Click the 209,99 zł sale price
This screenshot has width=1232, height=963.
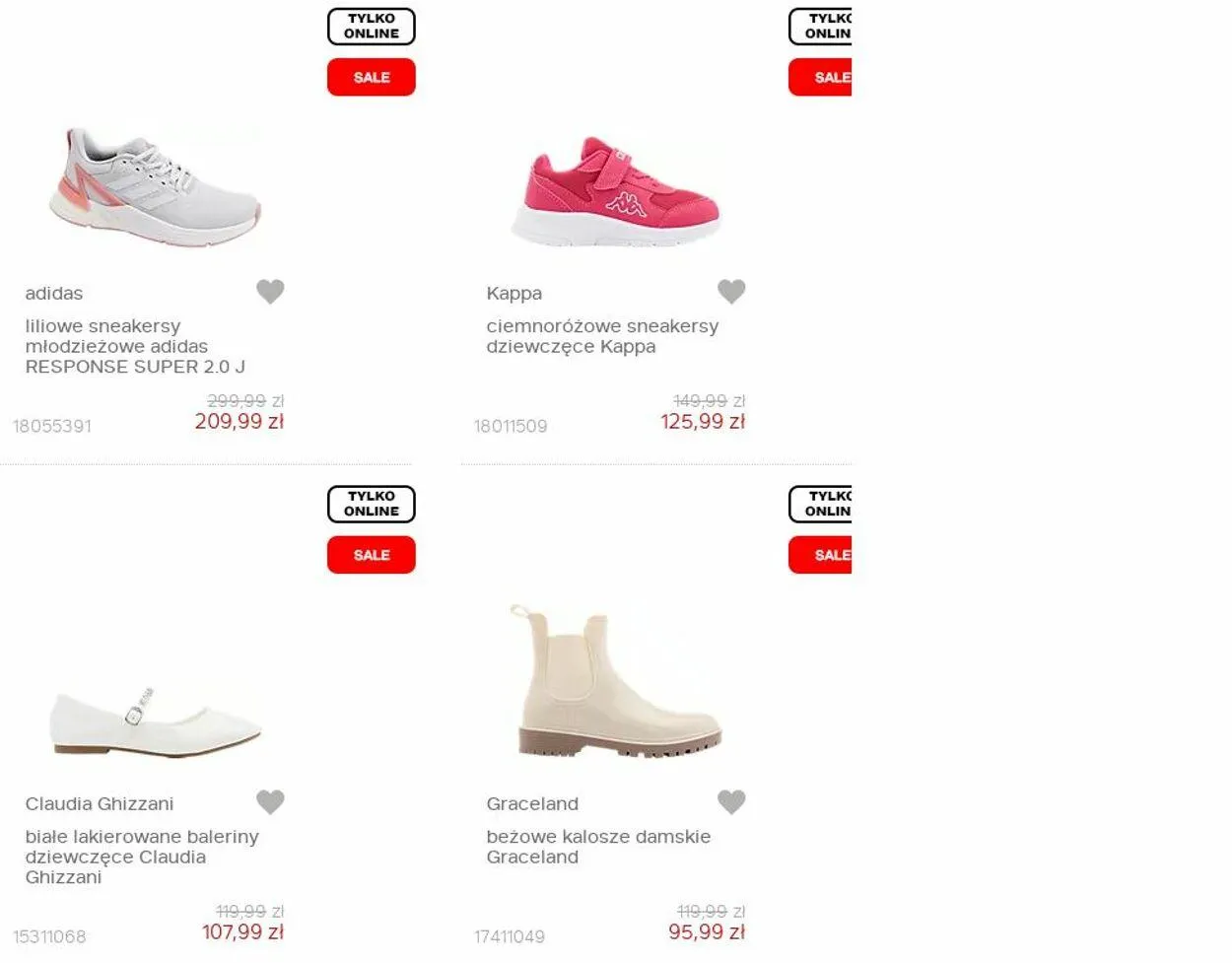pyautogui.click(x=240, y=422)
